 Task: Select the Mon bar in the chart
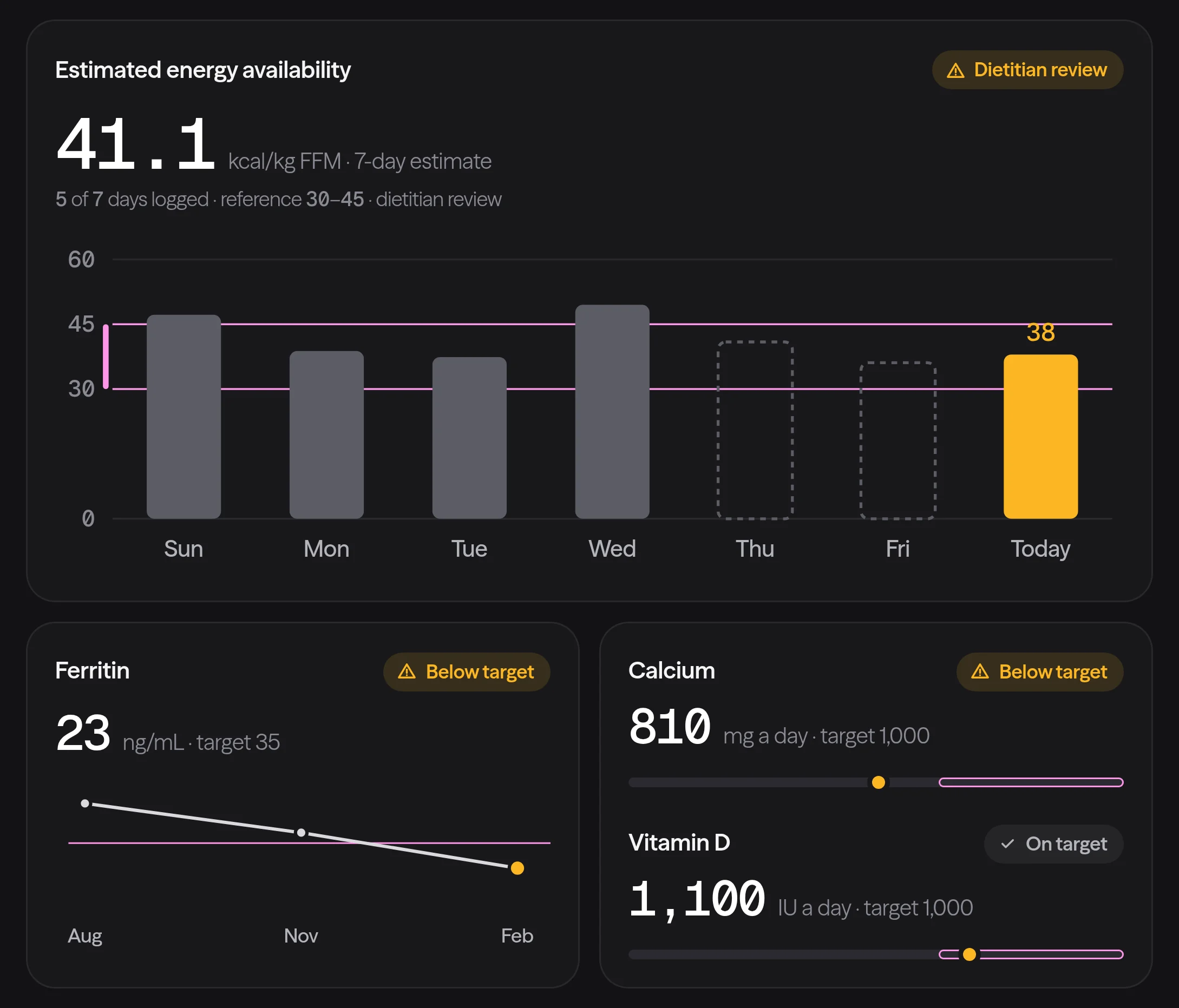point(326,434)
